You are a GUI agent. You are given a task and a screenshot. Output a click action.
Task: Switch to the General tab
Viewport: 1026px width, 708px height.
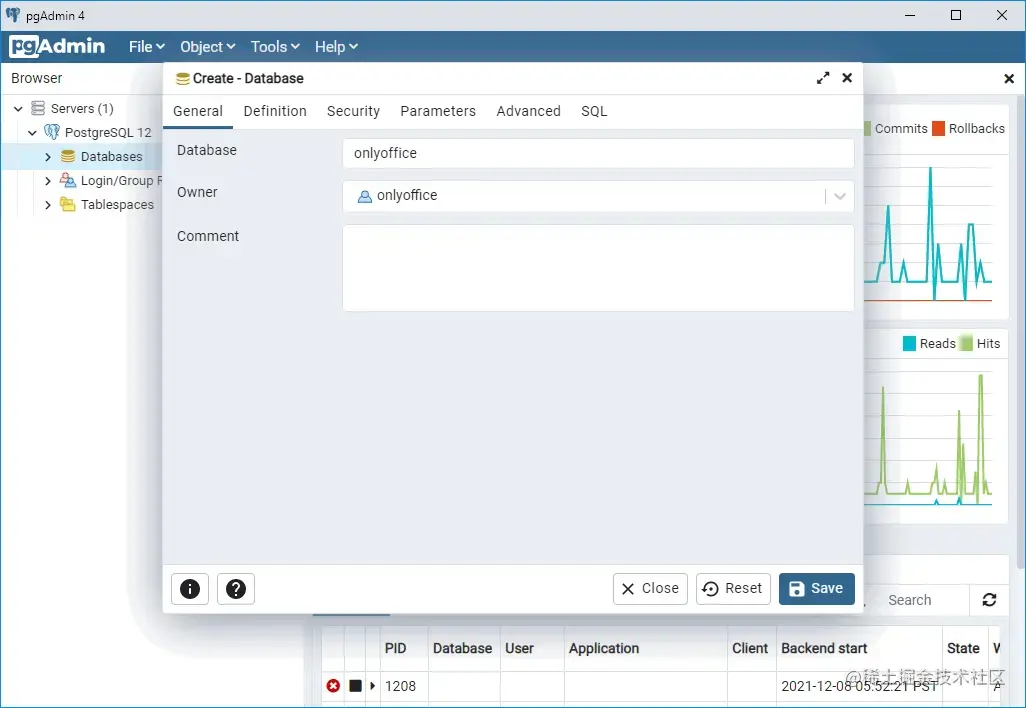click(198, 111)
